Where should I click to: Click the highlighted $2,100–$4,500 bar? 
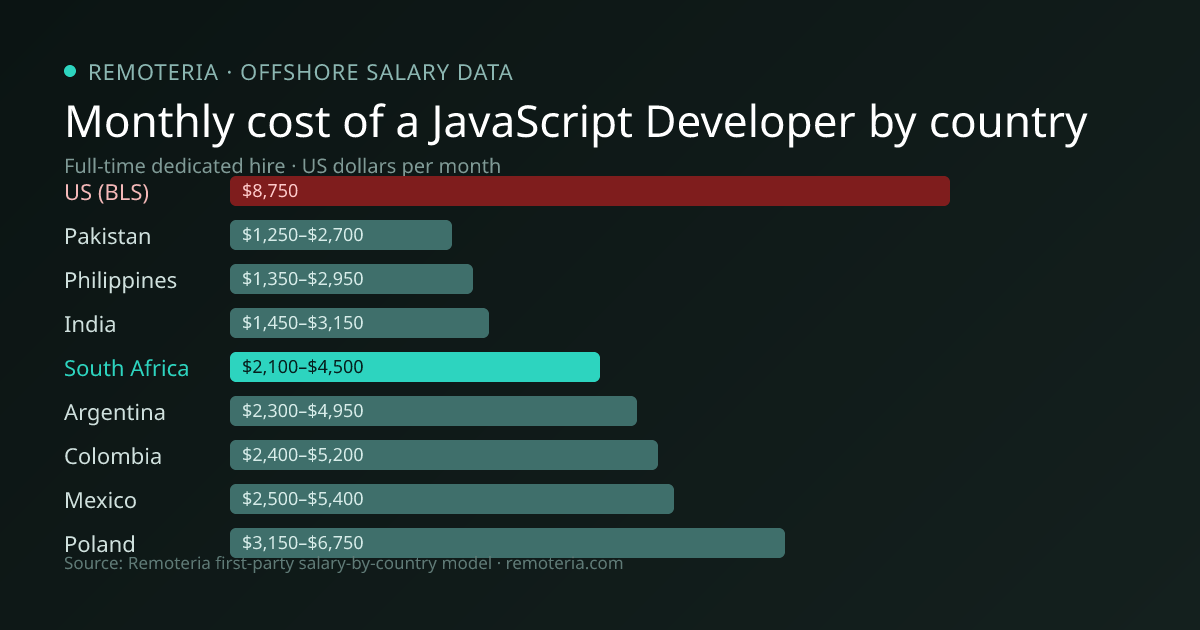[415, 367]
